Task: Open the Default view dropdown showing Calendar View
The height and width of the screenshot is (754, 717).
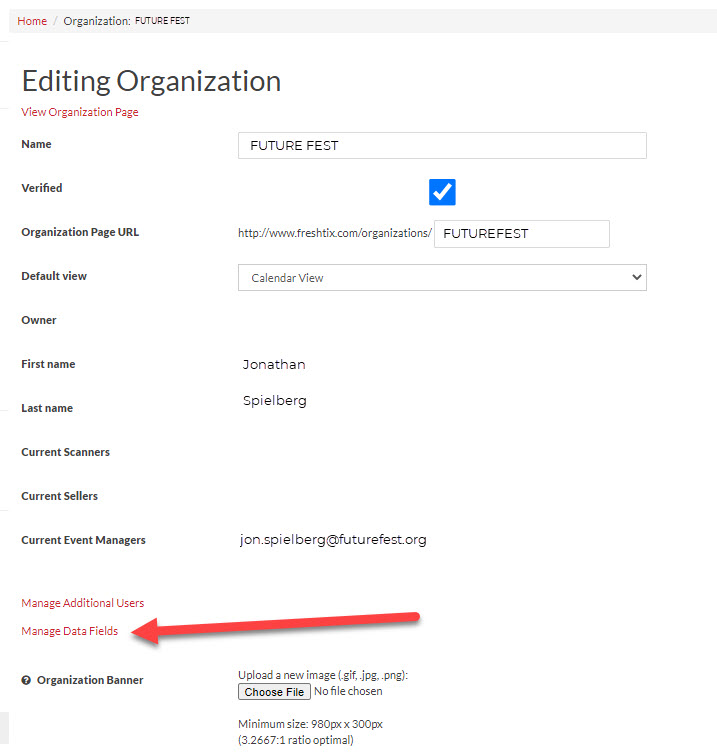Action: coord(442,277)
